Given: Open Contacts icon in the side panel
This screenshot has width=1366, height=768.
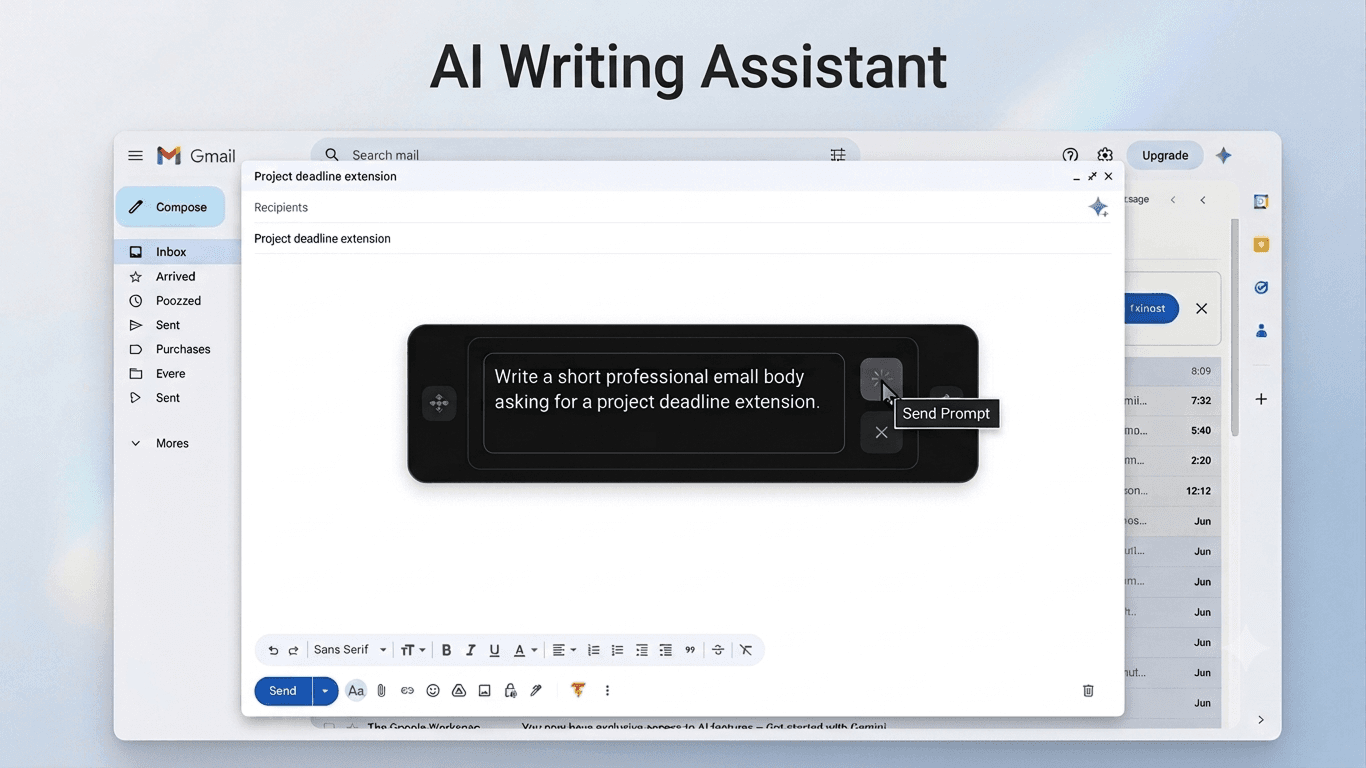Looking at the screenshot, I should [x=1261, y=331].
